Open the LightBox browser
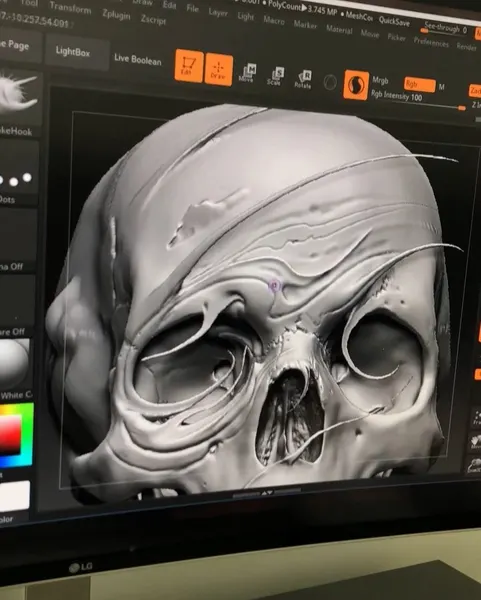Image resolution: width=481 pixels, height=600 pixels. [x=73, y=51]
